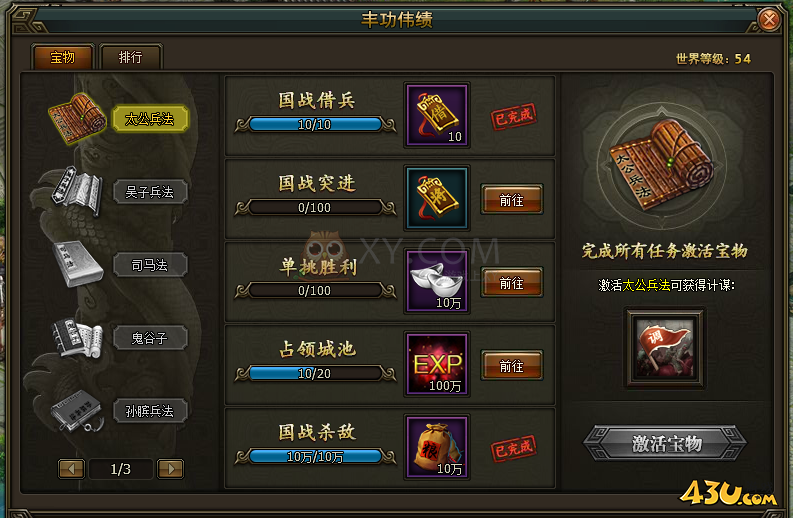Click the 借 token reward icon
This screenshot has height=518, width=793.
437,115
